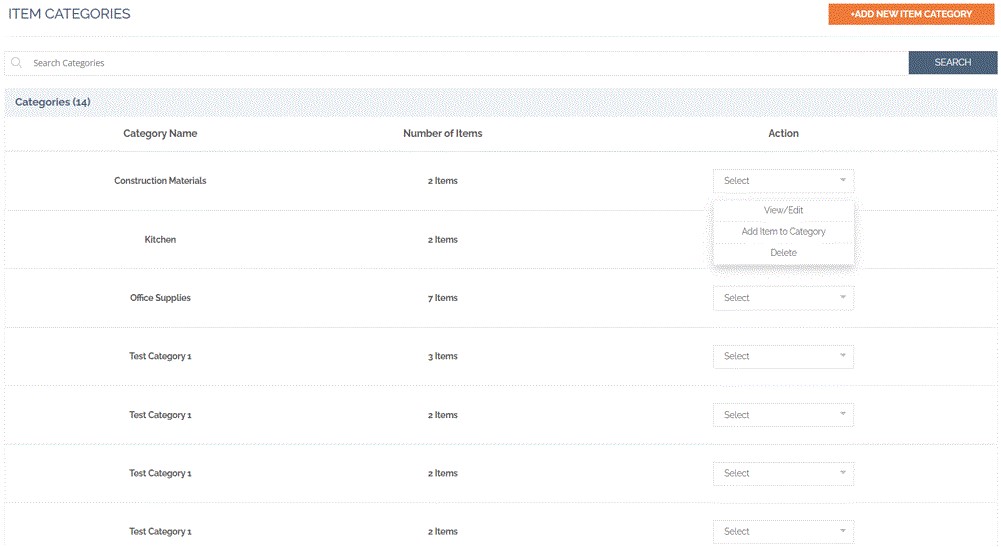The width and height of the screenshot is (1001, 547).
Task: Click the Office Supplies category name
Action: (x=160, y=298)
